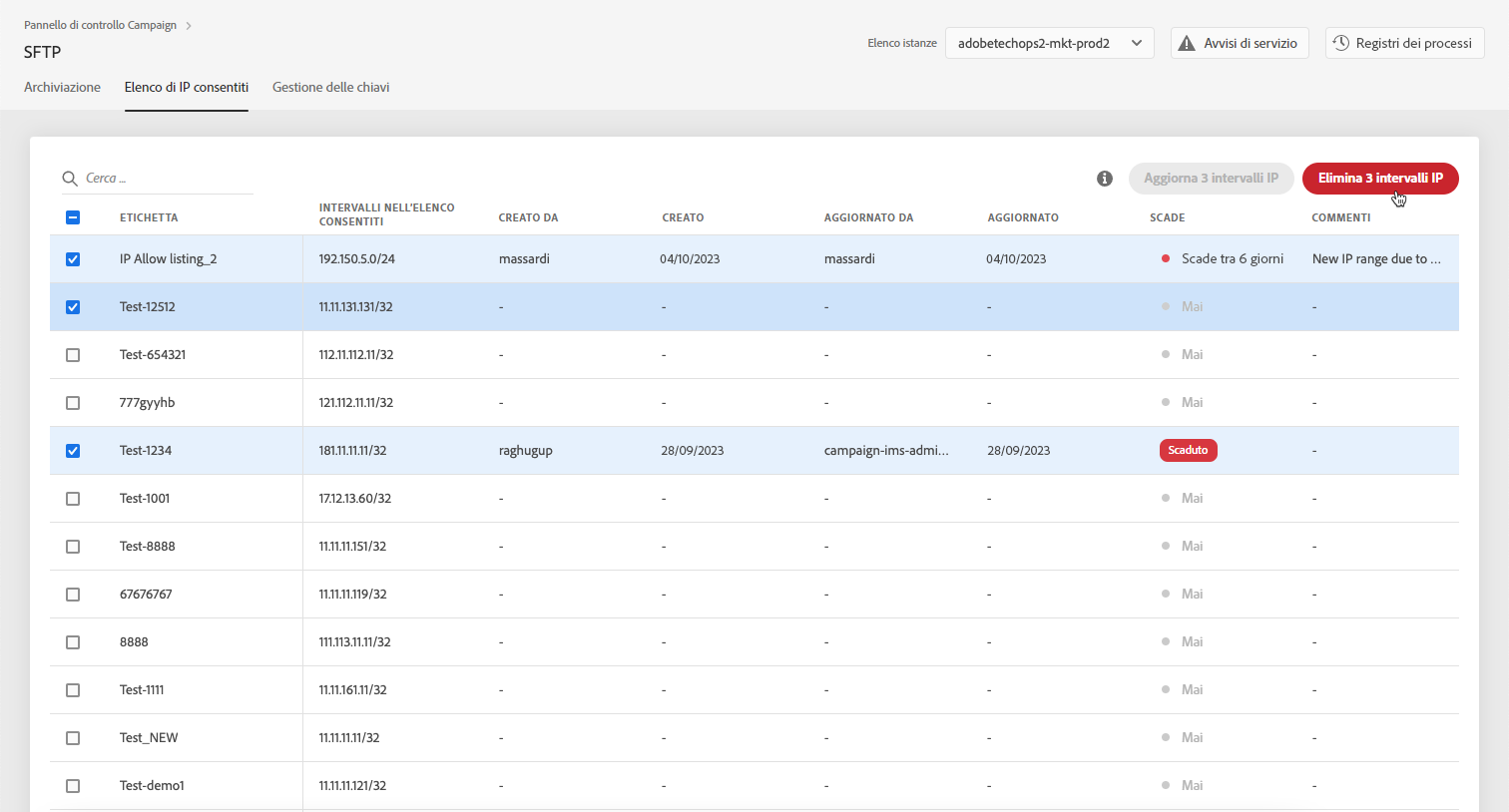Open the Elenco istanze instance dropdown
Screen dimensions: 1509x812
(x=1049, y=43)
